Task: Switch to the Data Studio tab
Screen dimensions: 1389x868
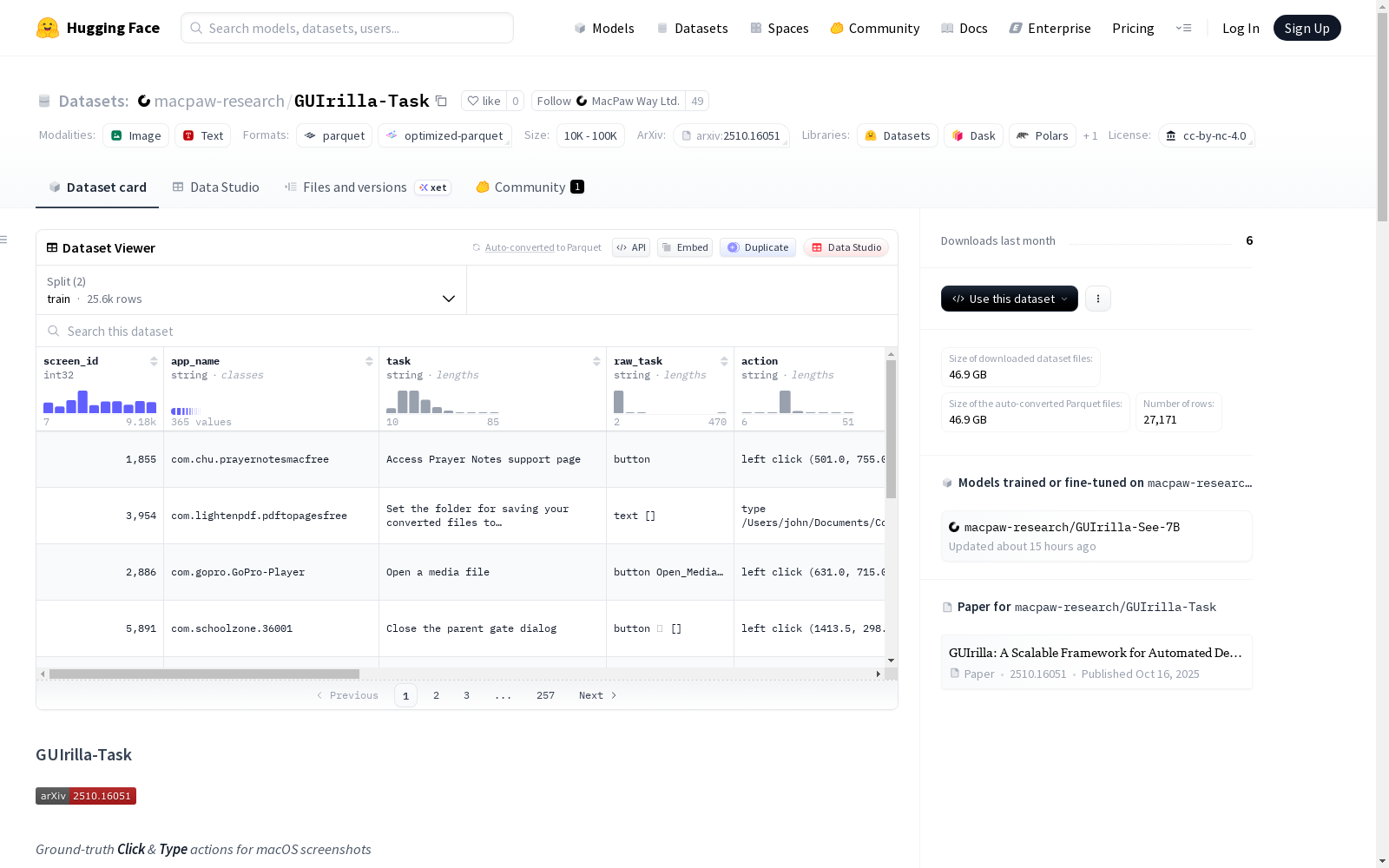Action: click(215, 187)
